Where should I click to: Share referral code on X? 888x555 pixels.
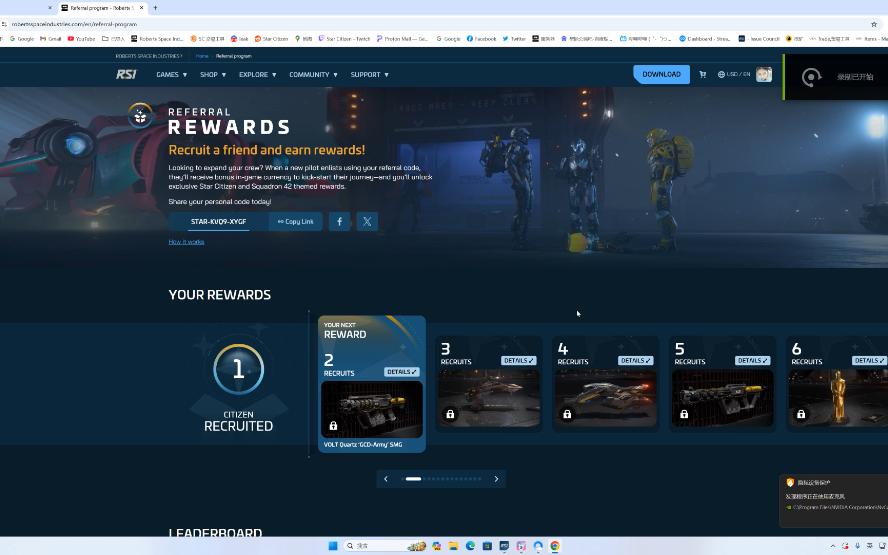pyautogui.click(x=367, y=221)
